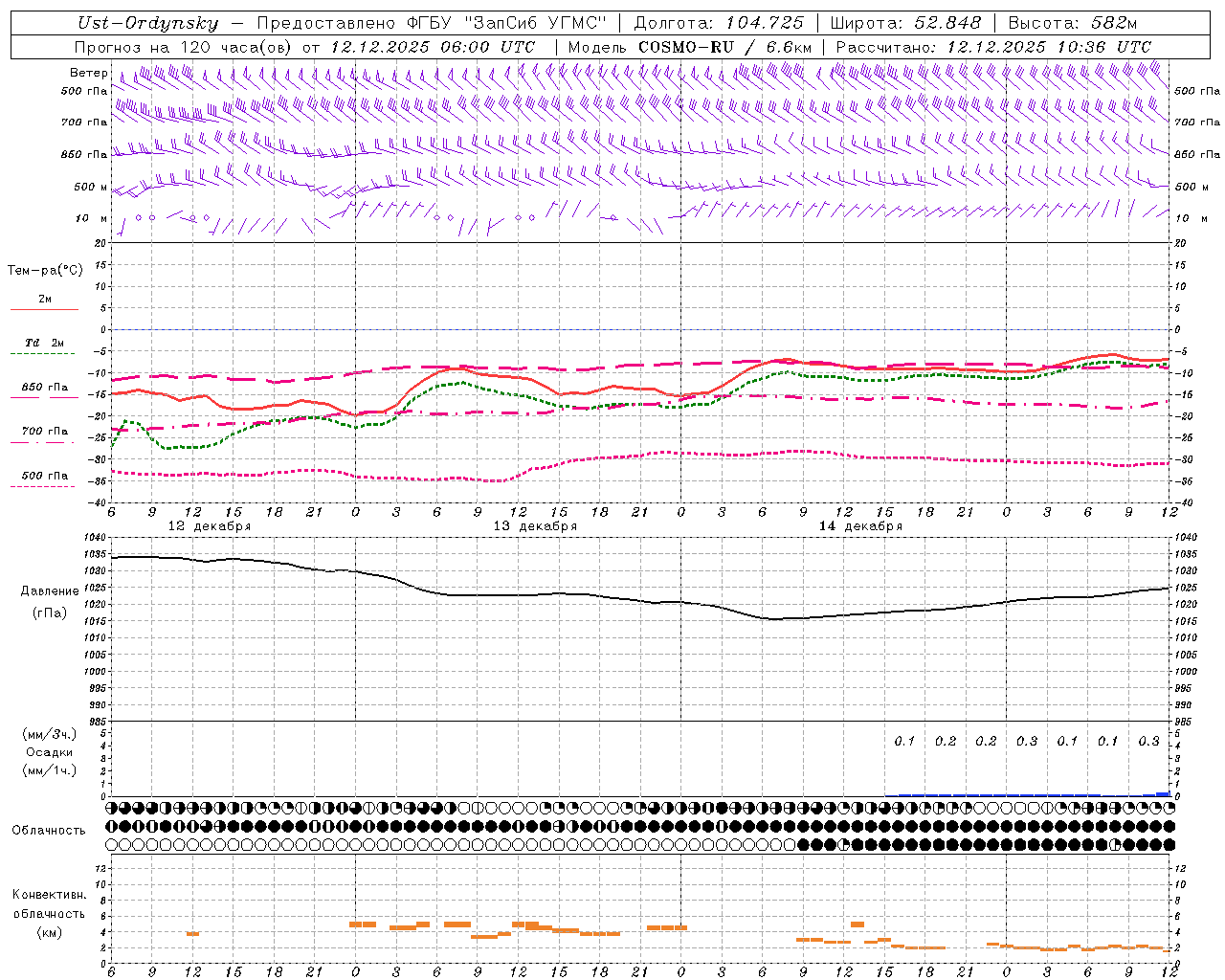Click the '(мм/3ч.)' precipitation unit label

click(50, 735)
